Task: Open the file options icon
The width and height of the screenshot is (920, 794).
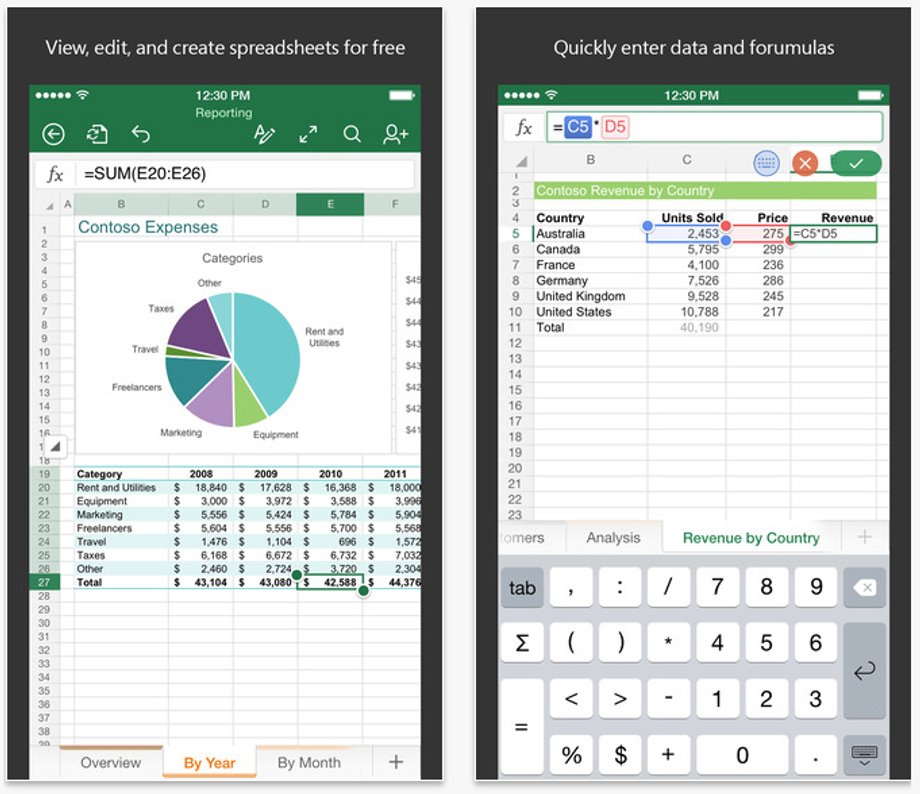Action: coord(97,134)
